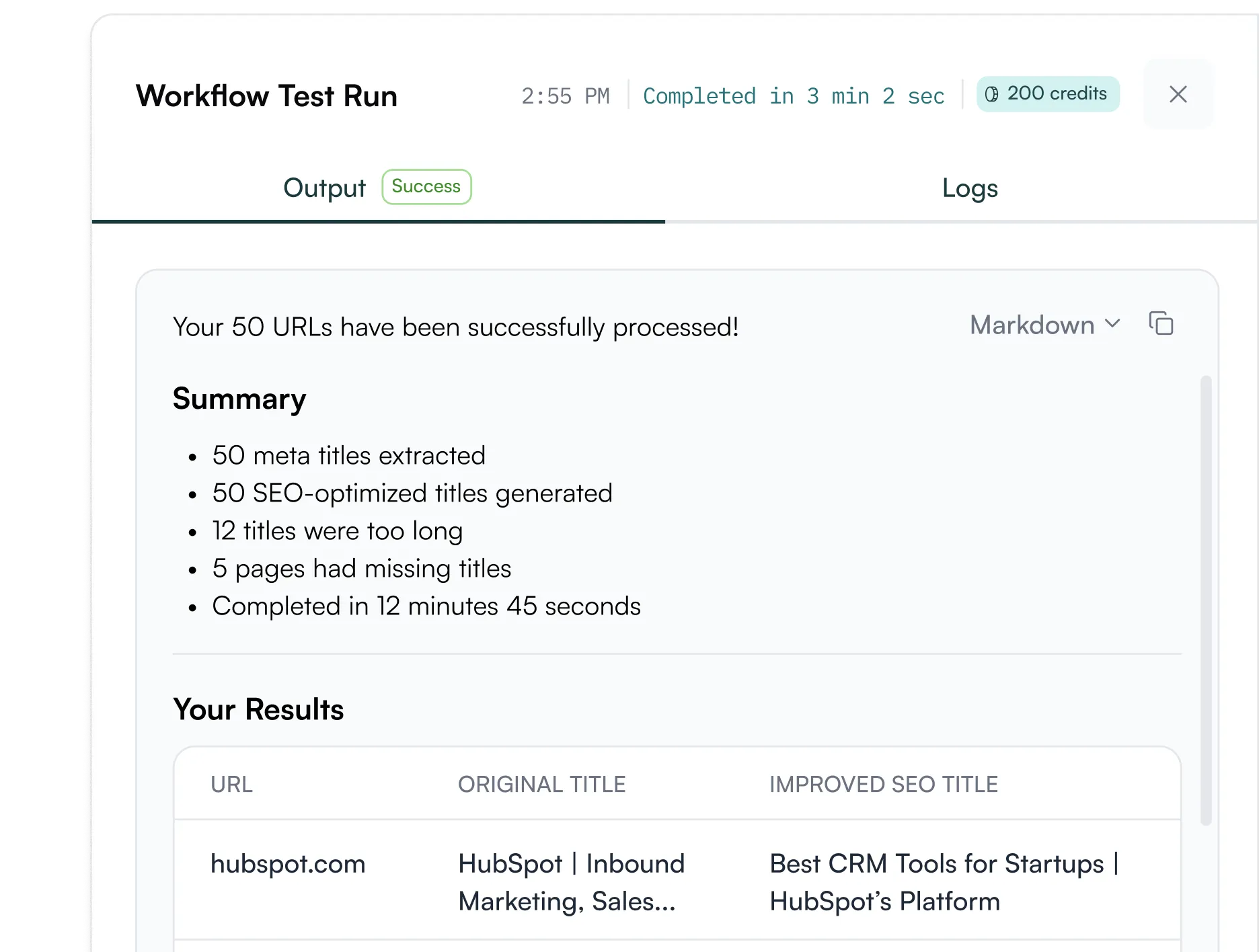Click the 200 credits badge
Image resolution: width=1259 pixels, height=952 pixels.
[1048, 93]
